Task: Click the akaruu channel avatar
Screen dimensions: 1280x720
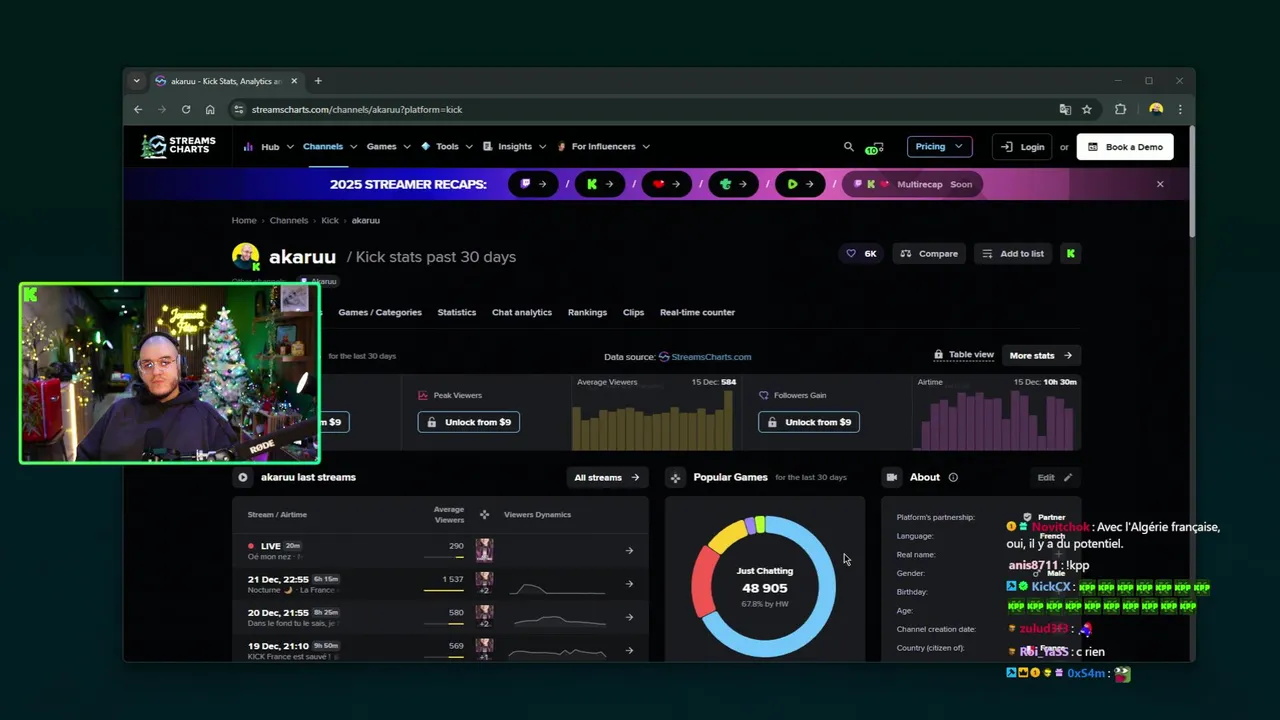Action: click(x=246, y=257)
